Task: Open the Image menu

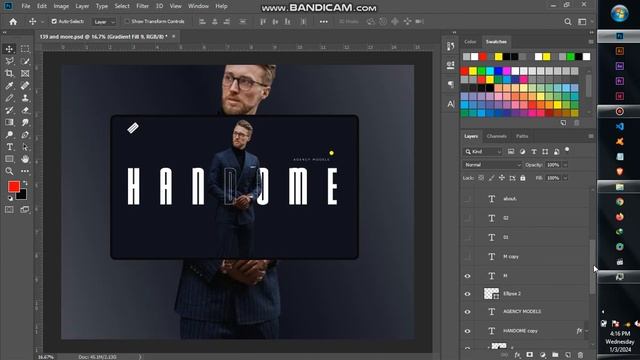Action: coord(61,6)
